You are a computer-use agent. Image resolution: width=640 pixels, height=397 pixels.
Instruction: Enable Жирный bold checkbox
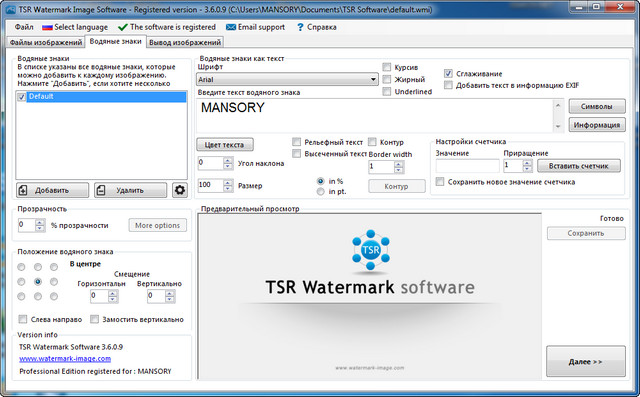pos(387,79)
